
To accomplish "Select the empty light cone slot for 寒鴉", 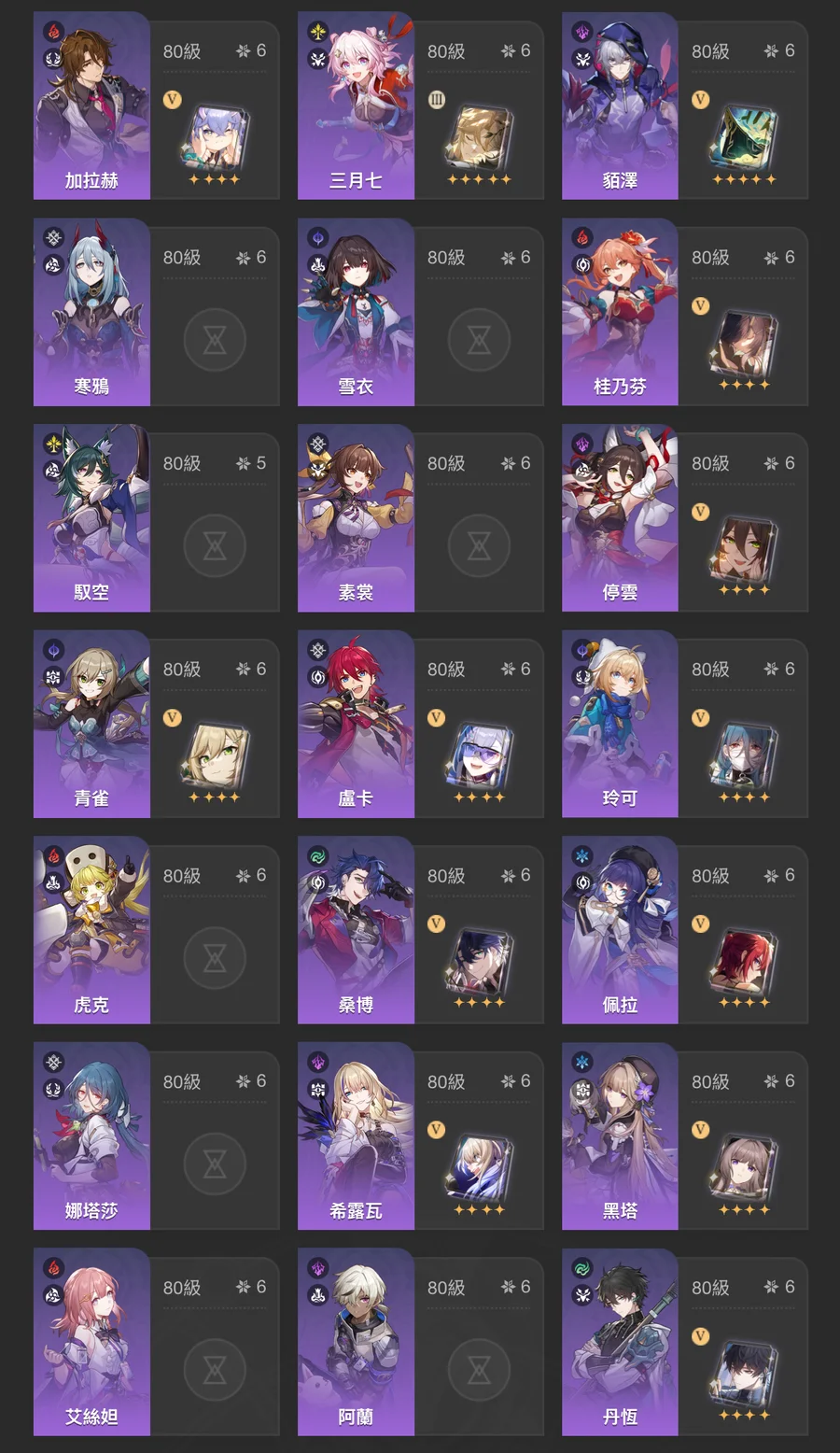I will coord(215,339).
